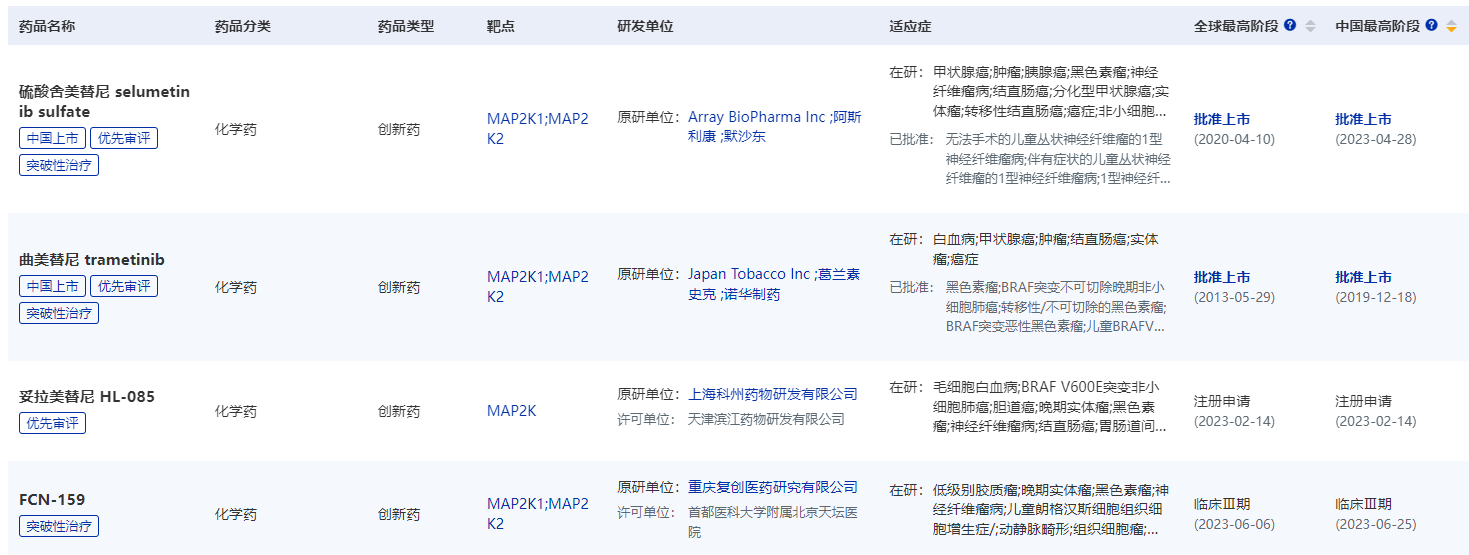The image size is (1469, 555).
Task: Open 默沙东 developer link
Action: [746, 136]
